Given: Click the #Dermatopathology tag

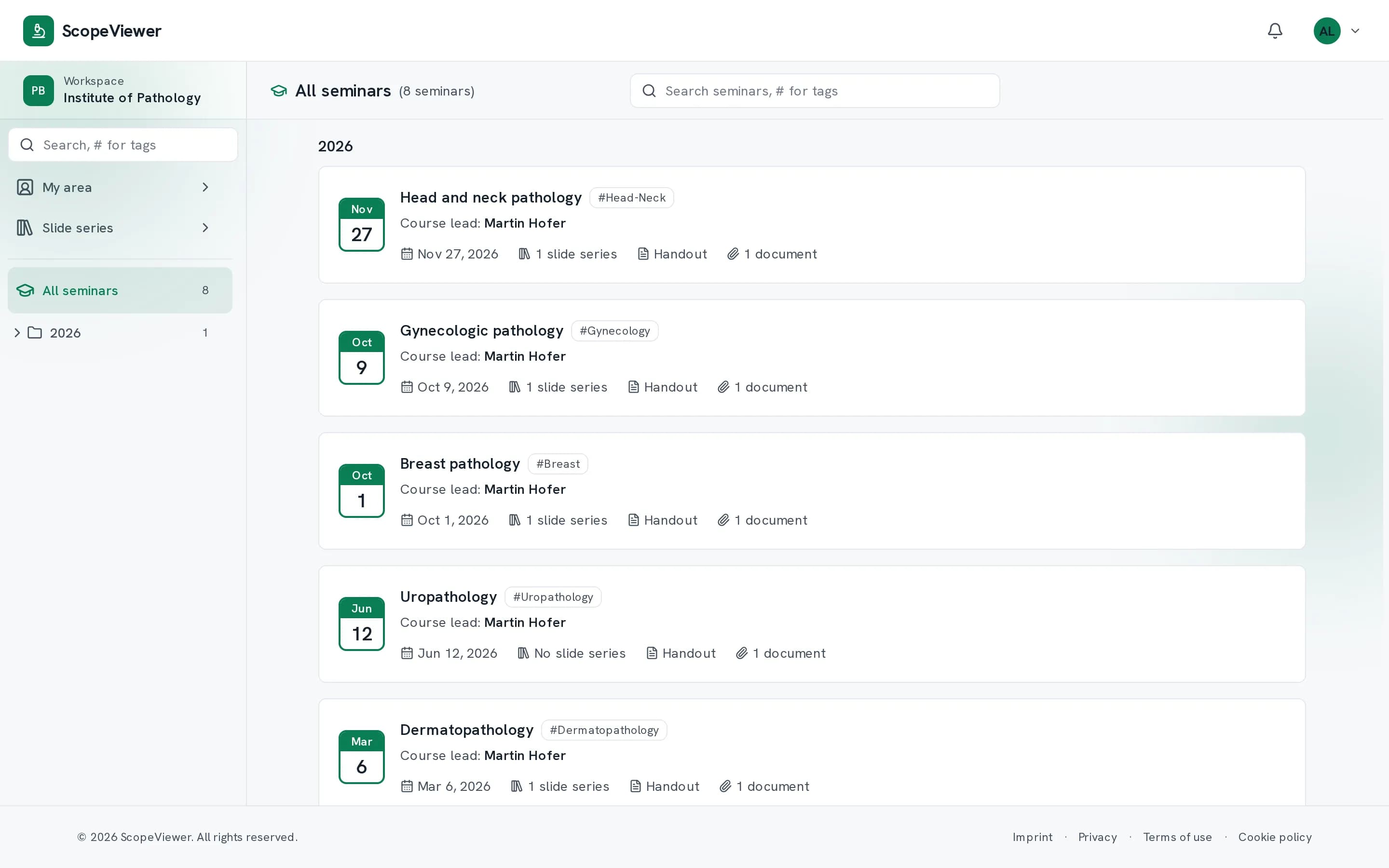Looking at the screenshot, I should coord(604,730).
